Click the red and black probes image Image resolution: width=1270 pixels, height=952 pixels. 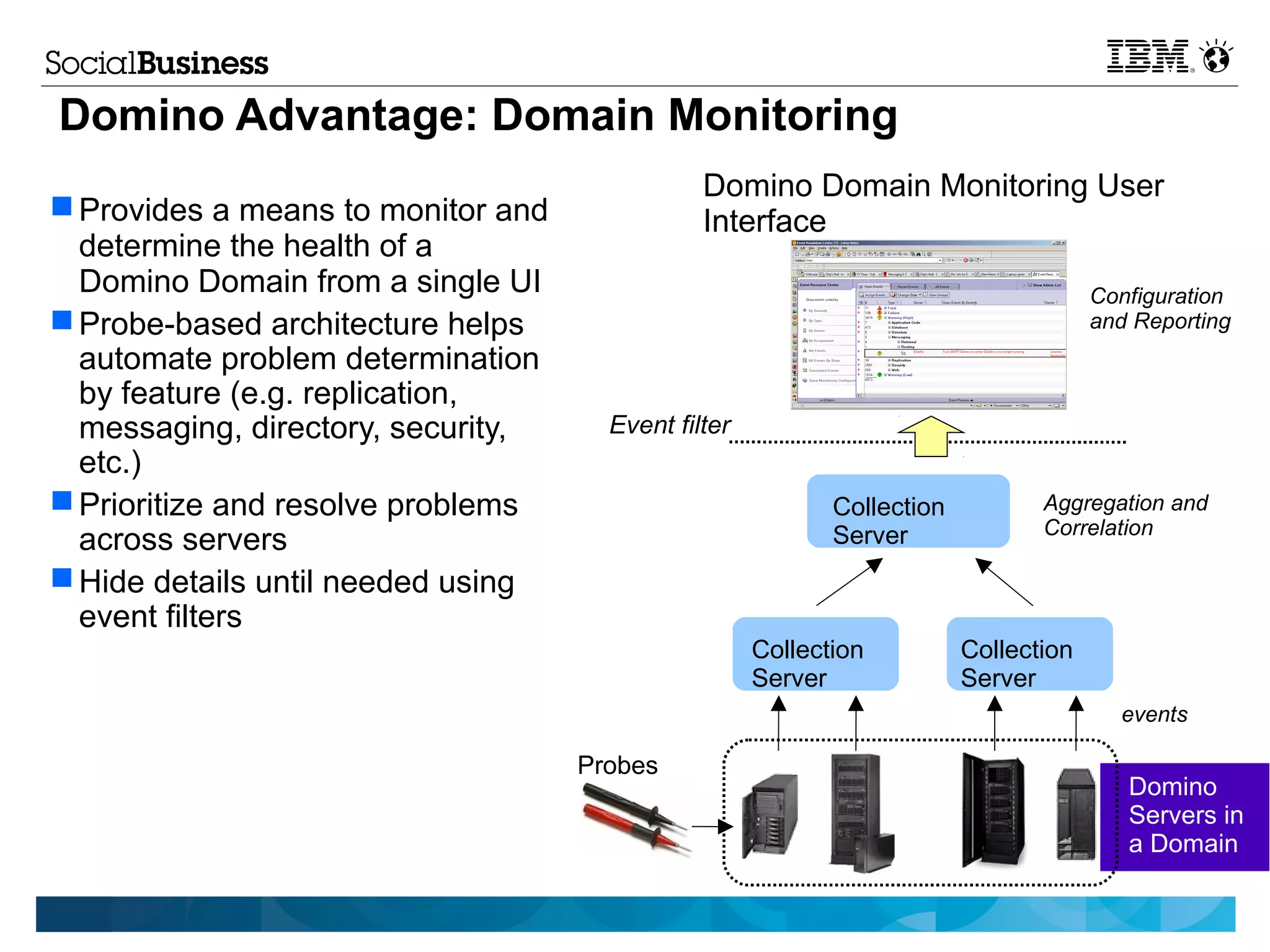tap(636, 819)
